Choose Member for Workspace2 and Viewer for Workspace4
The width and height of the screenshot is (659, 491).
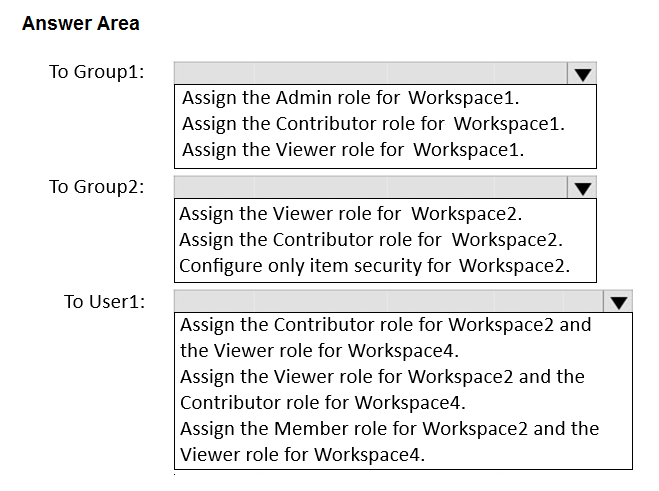coord(390,442)
